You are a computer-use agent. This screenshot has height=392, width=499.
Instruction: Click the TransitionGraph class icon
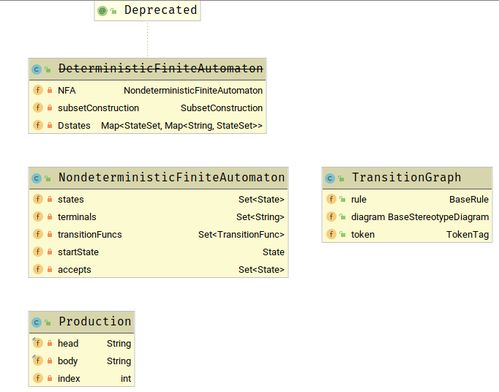point(330,178)
